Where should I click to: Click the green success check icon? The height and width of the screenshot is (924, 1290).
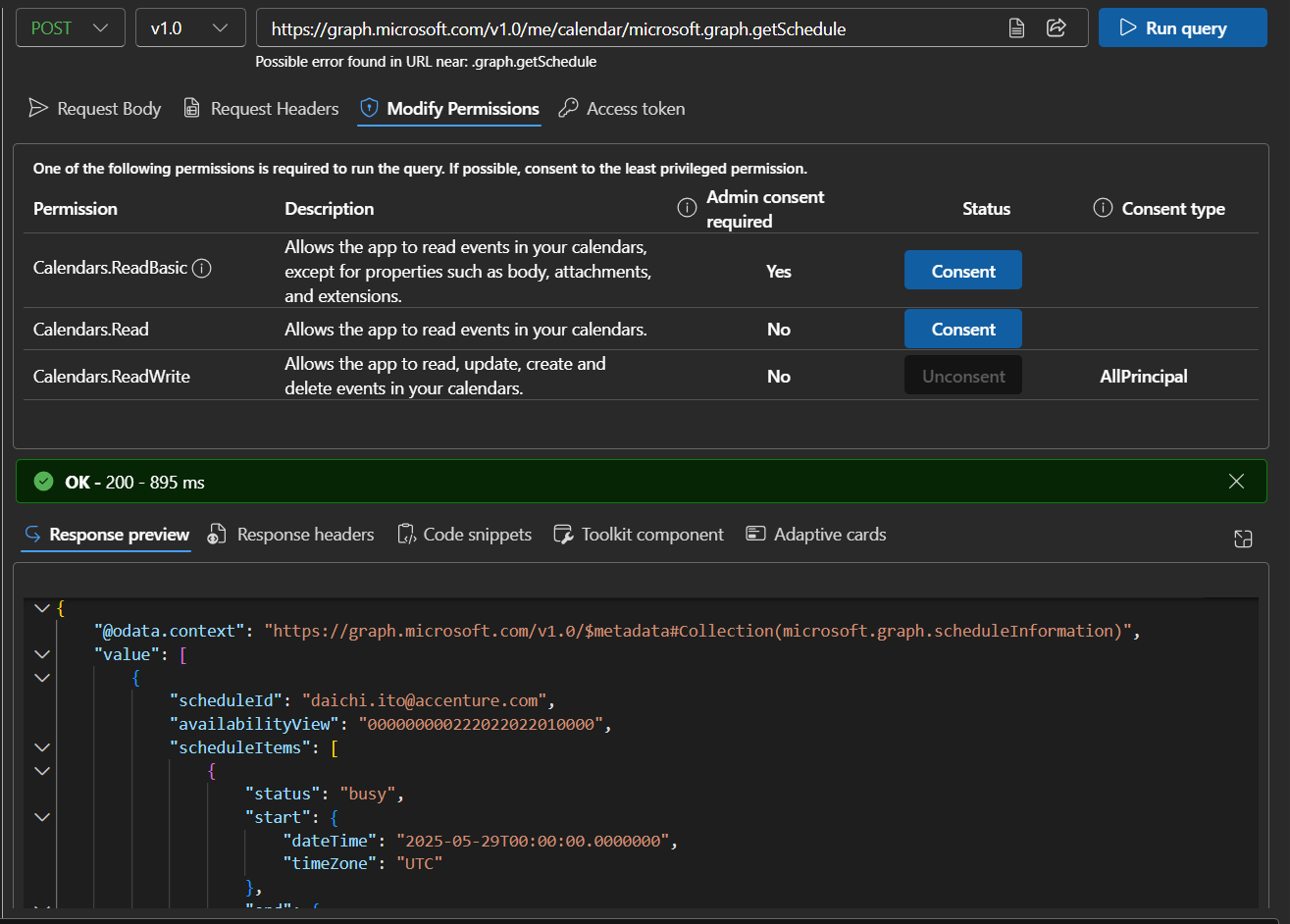(x=43, y=482)
